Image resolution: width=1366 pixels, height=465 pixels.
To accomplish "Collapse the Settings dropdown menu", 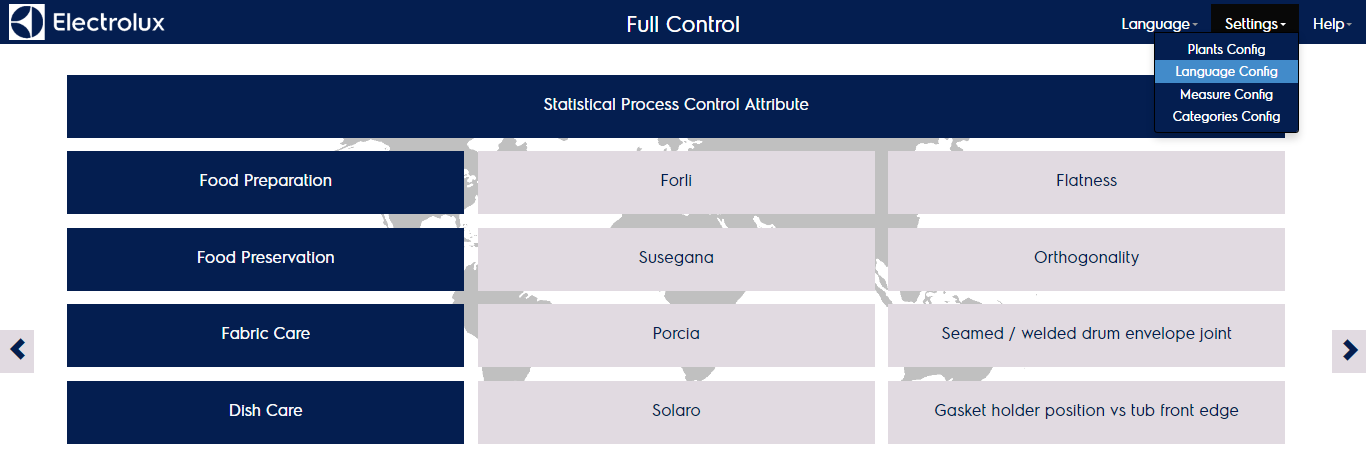I will (1254, 24).
